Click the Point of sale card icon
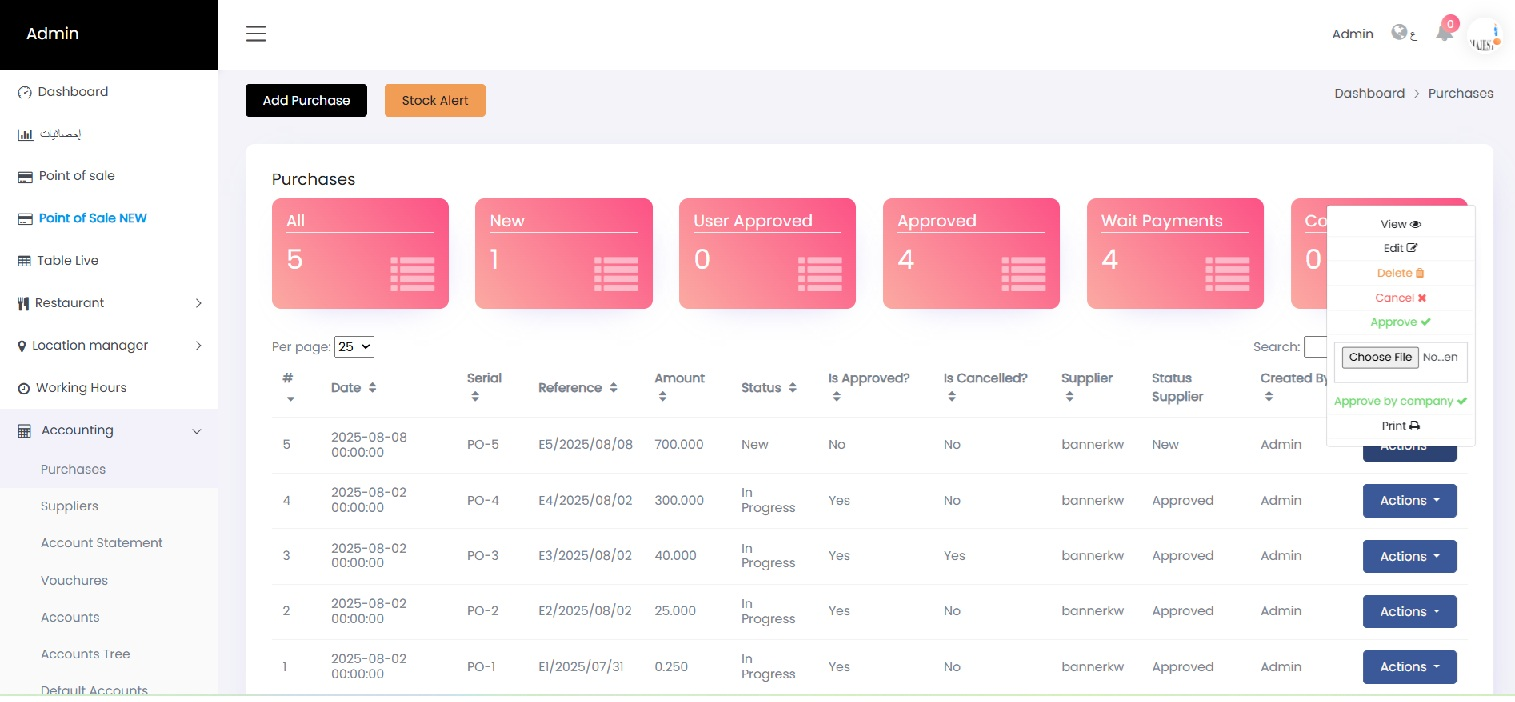The image size is (1515, 702). [25, 177]
